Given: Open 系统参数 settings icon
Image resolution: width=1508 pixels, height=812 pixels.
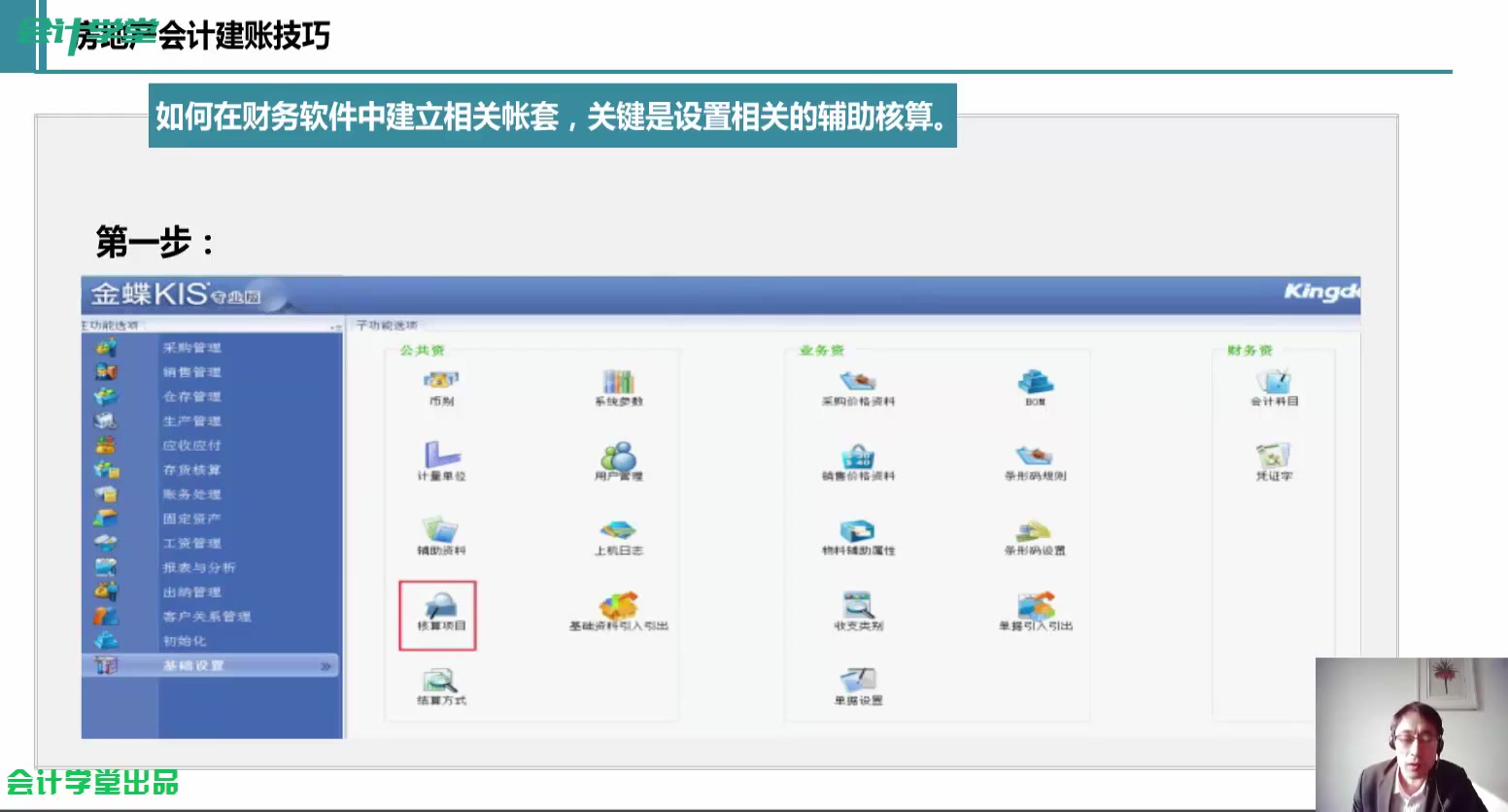Looking at the screenshot, I should pos(618,386).
